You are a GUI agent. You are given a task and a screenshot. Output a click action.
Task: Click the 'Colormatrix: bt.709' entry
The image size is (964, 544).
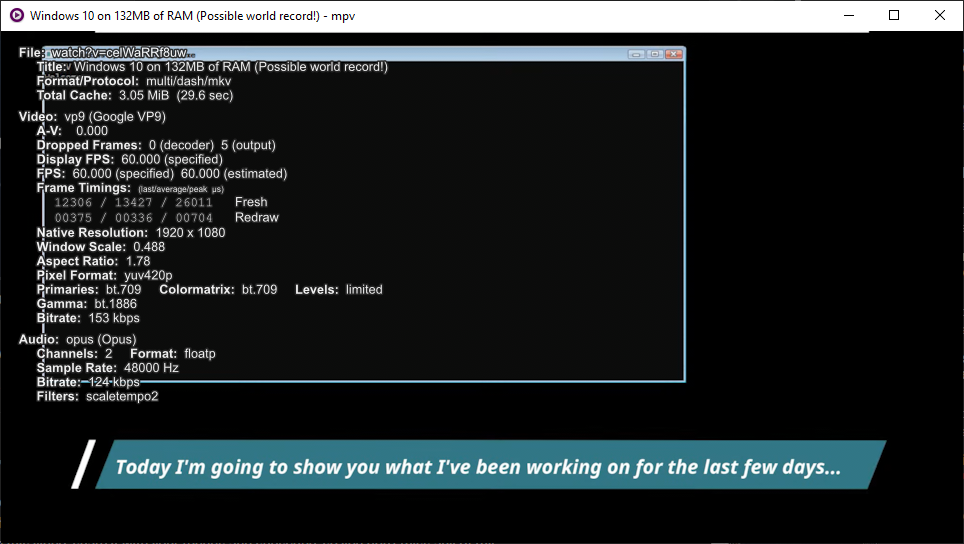[218, 290]
